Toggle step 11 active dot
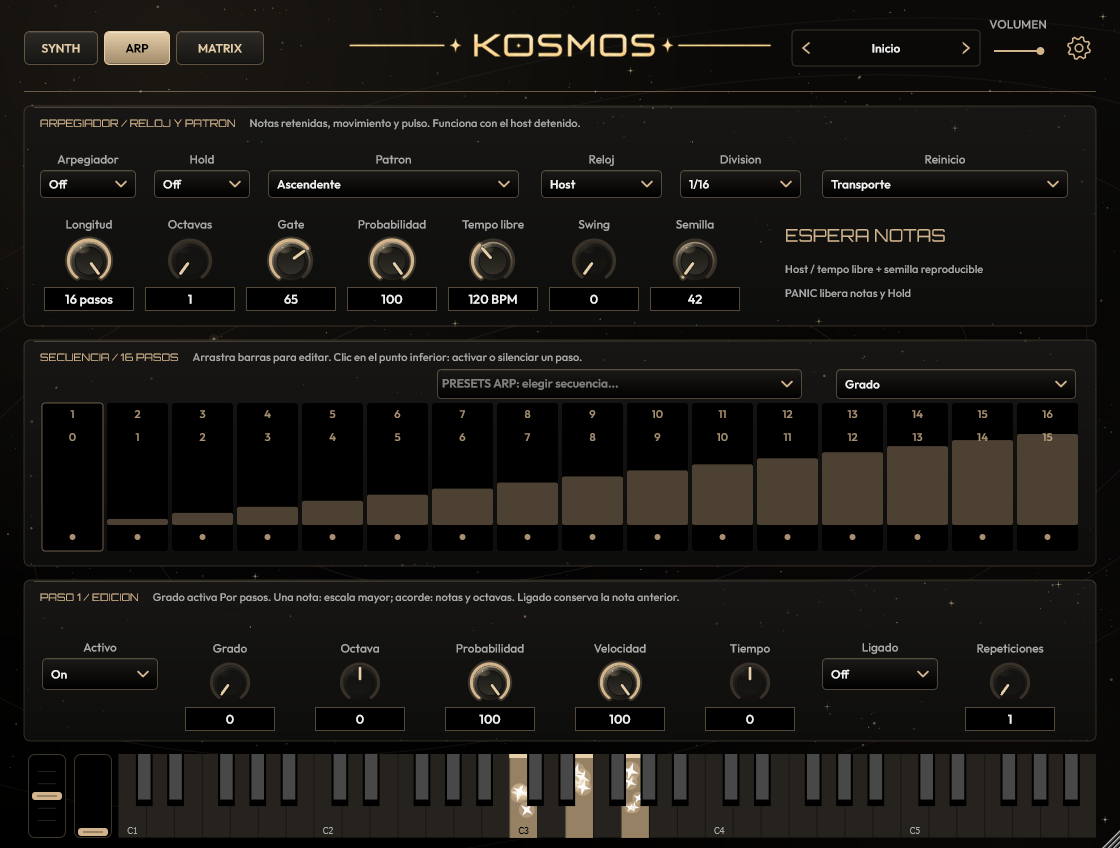The width and height of the screenshot is (1120, 848). pyautogui.click(x=722, y=537)
